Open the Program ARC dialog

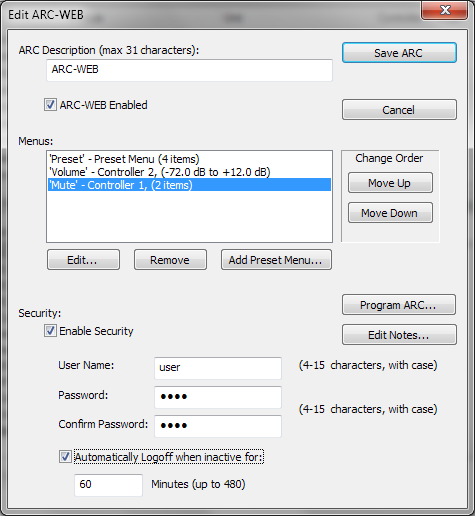click(x=399, y=305)
